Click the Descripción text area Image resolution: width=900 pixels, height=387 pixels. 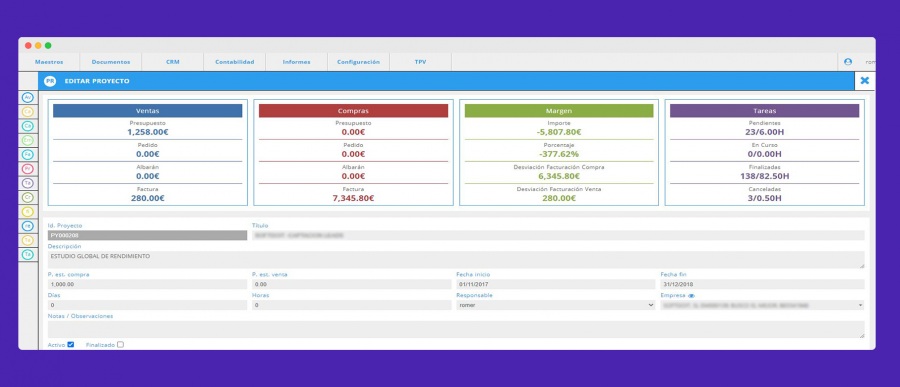pos(456,260)
